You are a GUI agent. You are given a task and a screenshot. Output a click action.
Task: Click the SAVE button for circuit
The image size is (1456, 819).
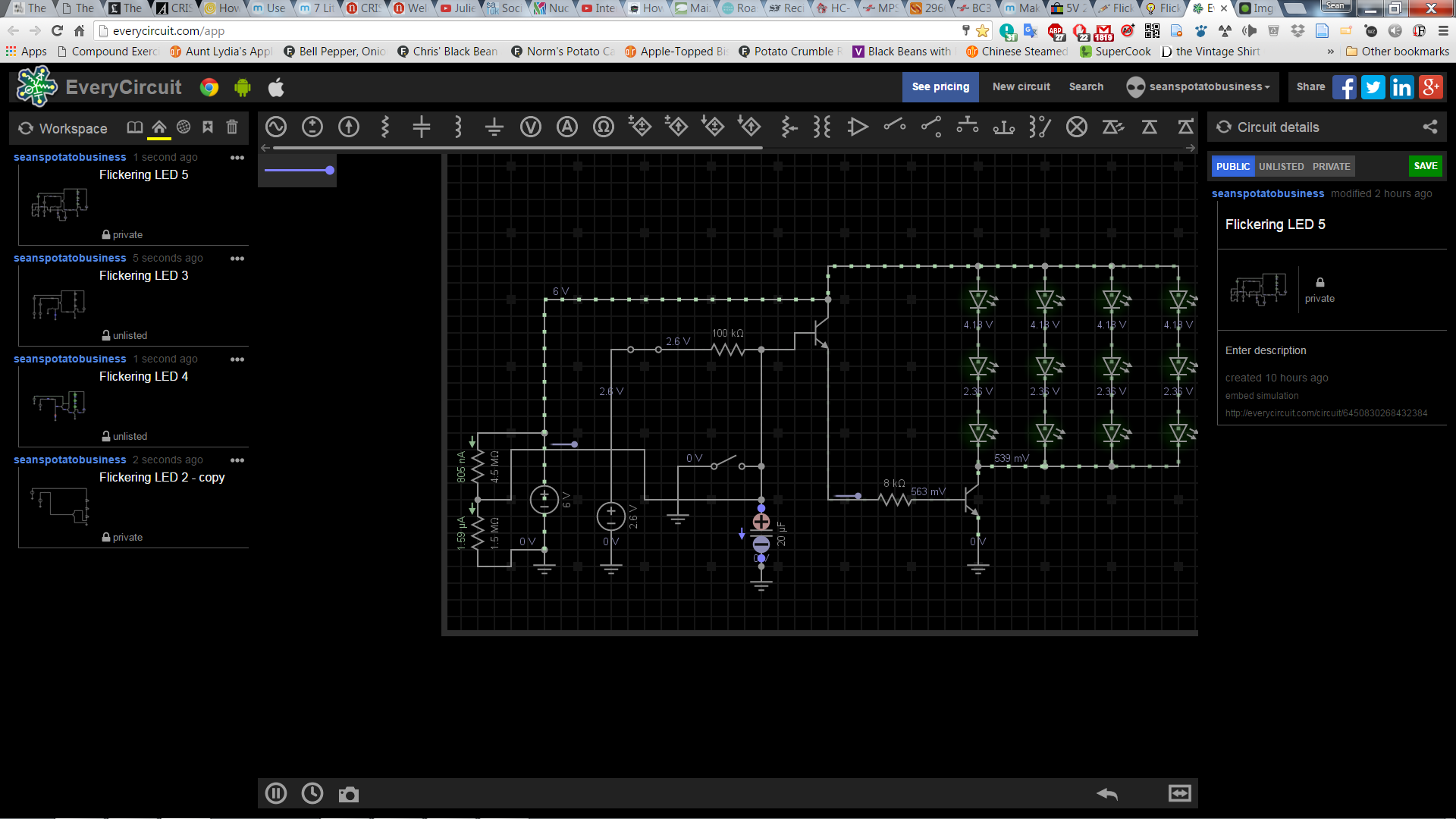click(x=1426, y=166)
